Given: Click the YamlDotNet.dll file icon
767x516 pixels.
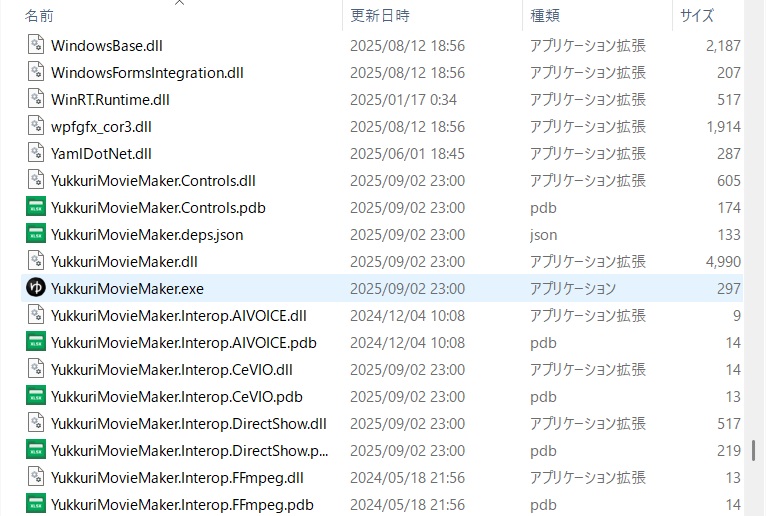Looking at the screenshot, I should [36, 153].
